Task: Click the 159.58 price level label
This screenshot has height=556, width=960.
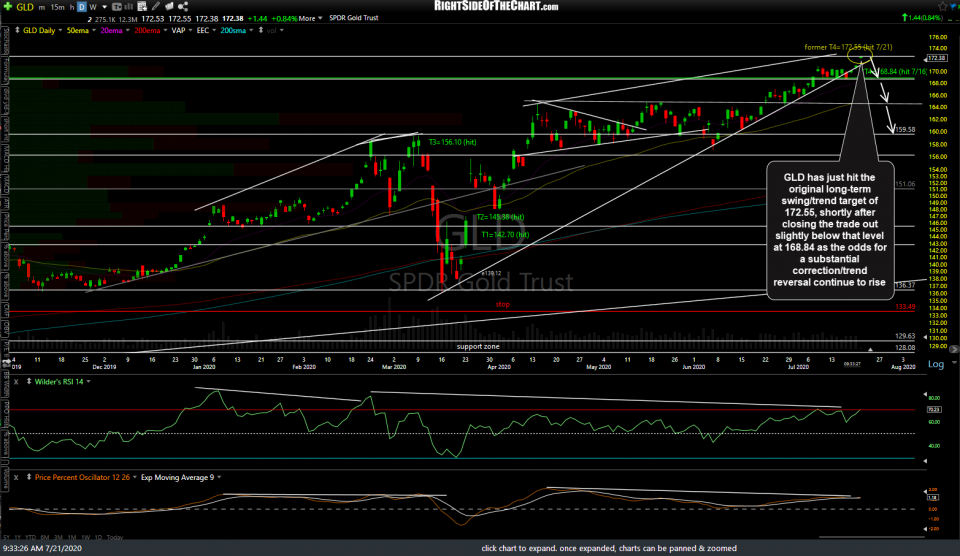Action: pyautogui.click(x=905, y=130)
